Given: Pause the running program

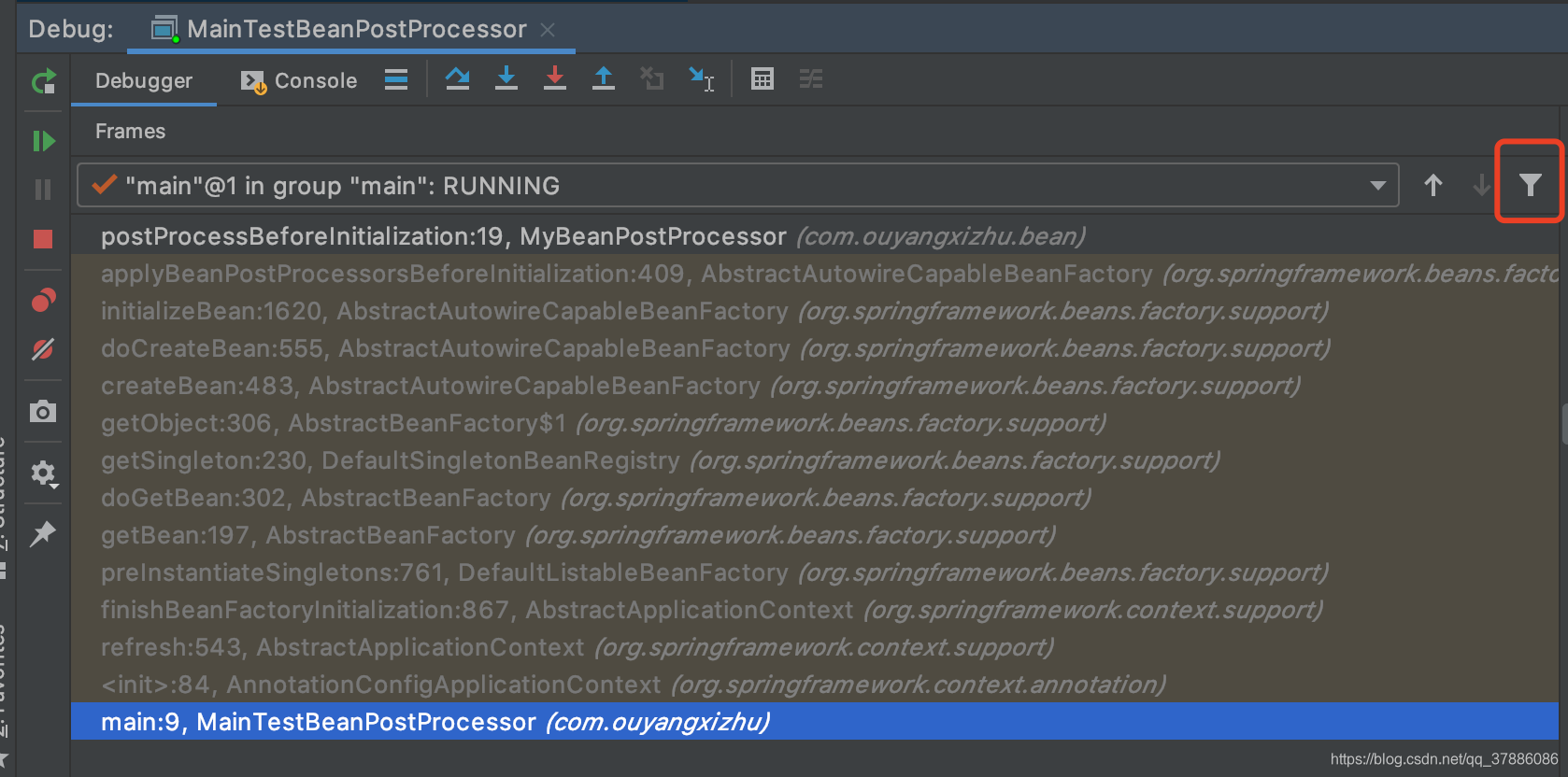Looking at the screenshot, I should tap(43, 190).
